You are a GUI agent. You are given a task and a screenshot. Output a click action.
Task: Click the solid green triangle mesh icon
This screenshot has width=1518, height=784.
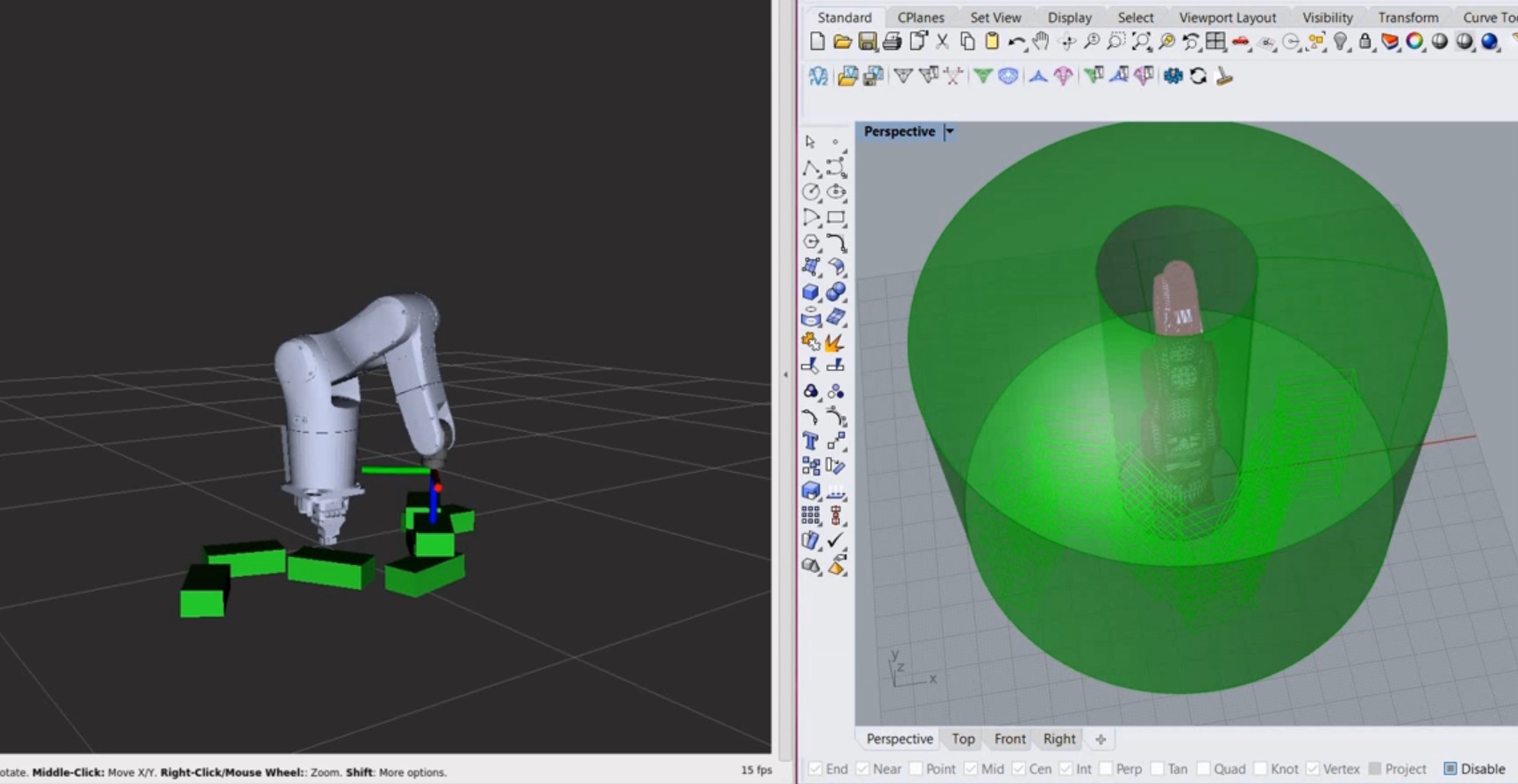982,76
